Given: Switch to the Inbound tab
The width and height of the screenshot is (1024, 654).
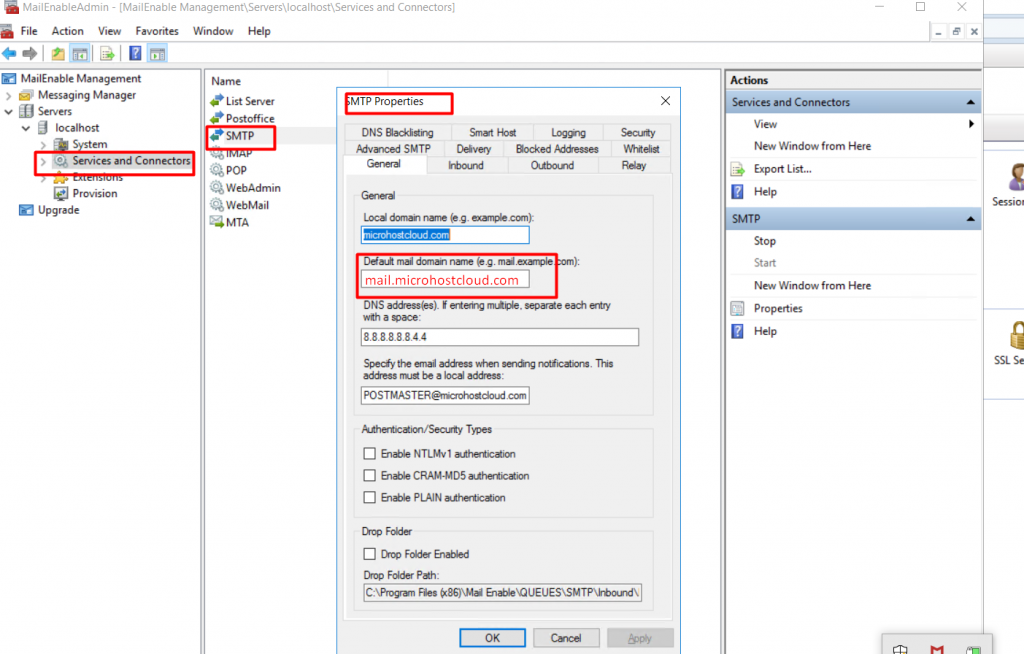Looking at the screenshot, I should [x=466, y=165].
